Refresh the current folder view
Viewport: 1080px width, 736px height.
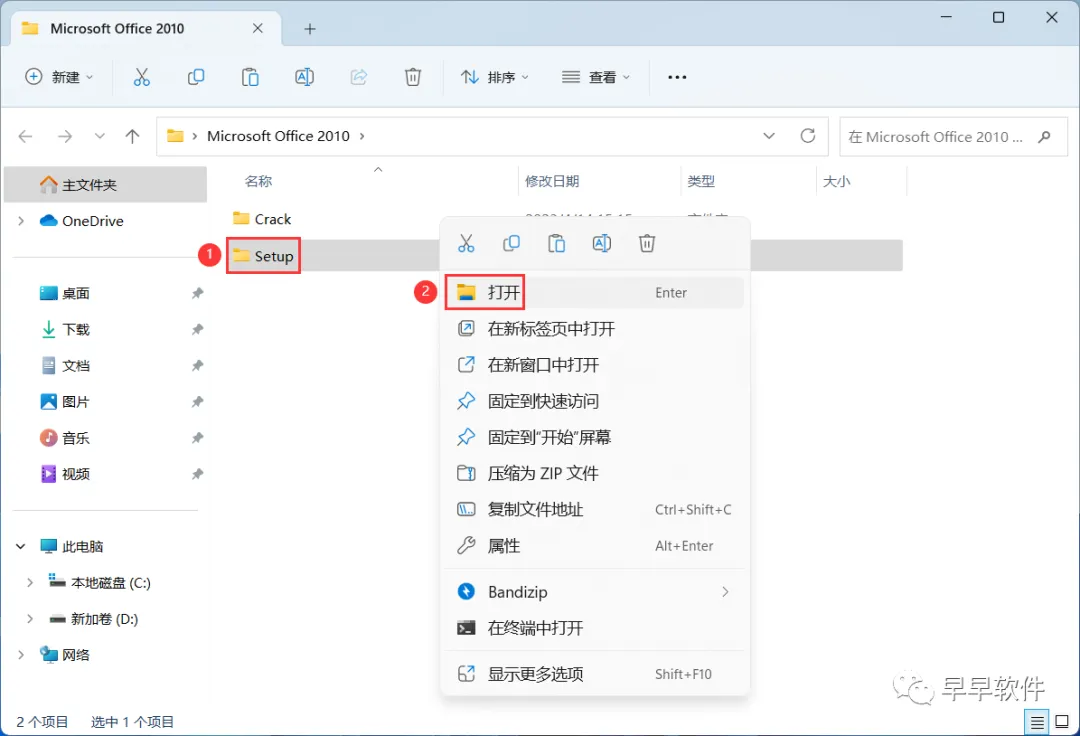click(808, 136)
